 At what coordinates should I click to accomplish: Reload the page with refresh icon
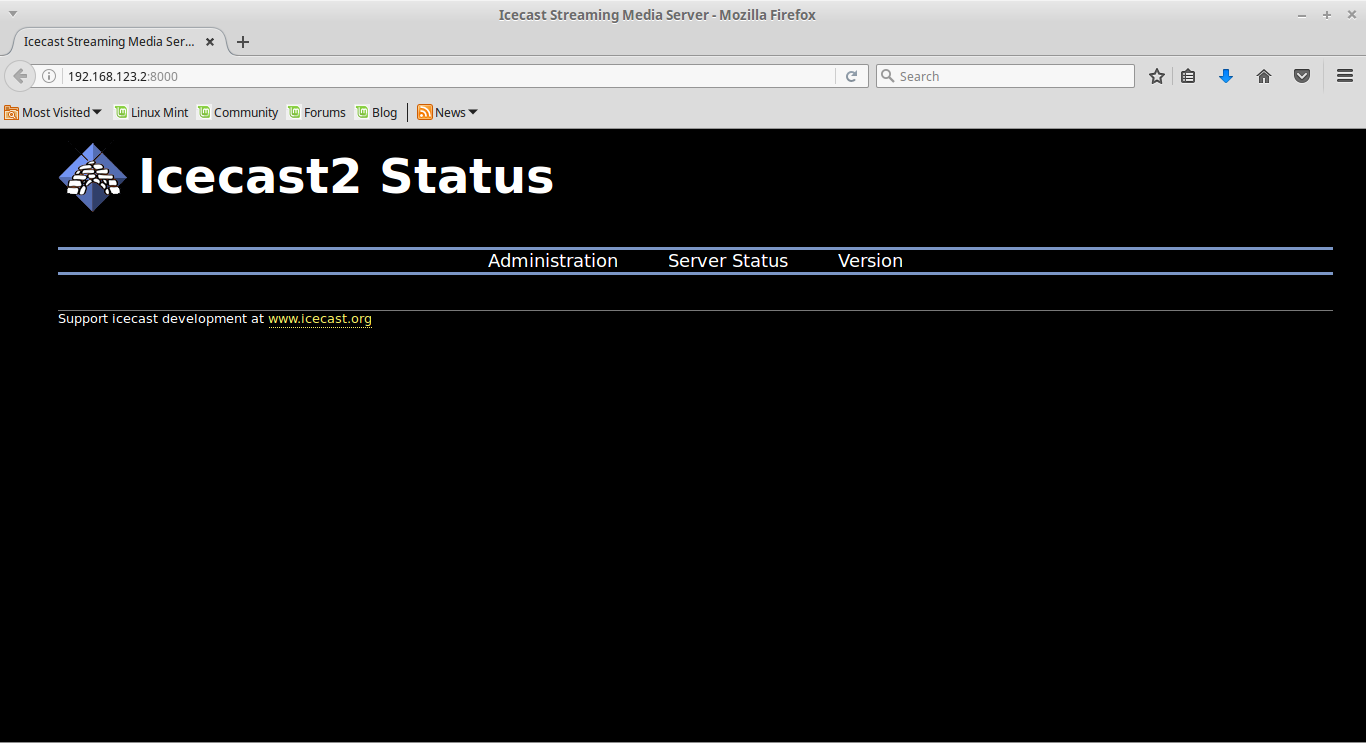(x=852, y=76)
